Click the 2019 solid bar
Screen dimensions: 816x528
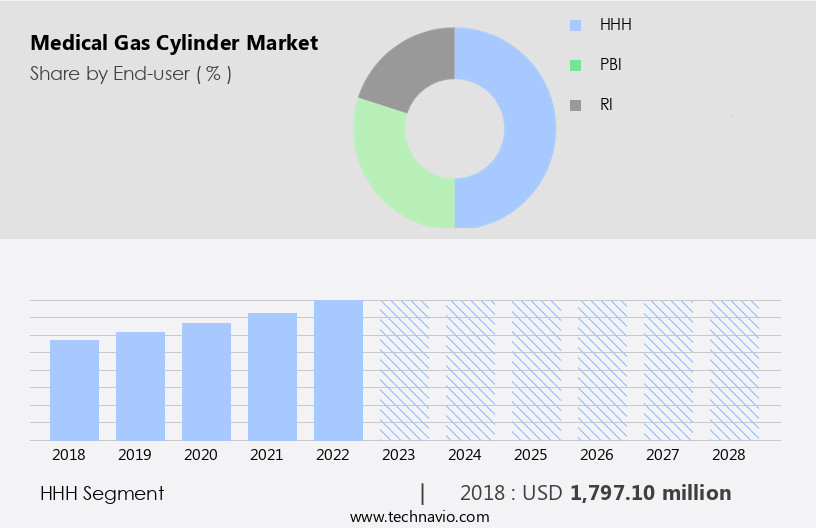pyautogui.click(x=140, y=386)
